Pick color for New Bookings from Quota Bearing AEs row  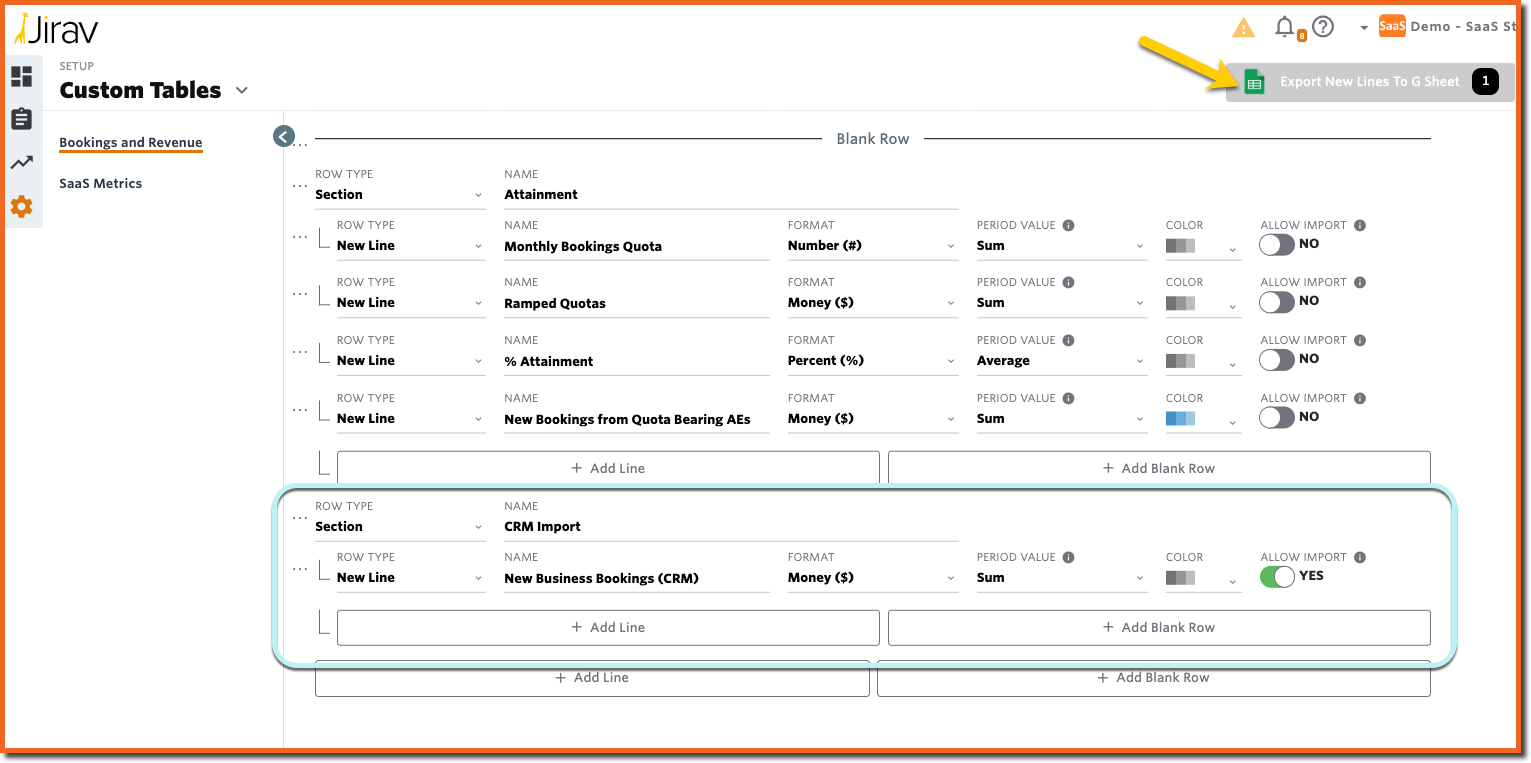(x=1203, y=419)
